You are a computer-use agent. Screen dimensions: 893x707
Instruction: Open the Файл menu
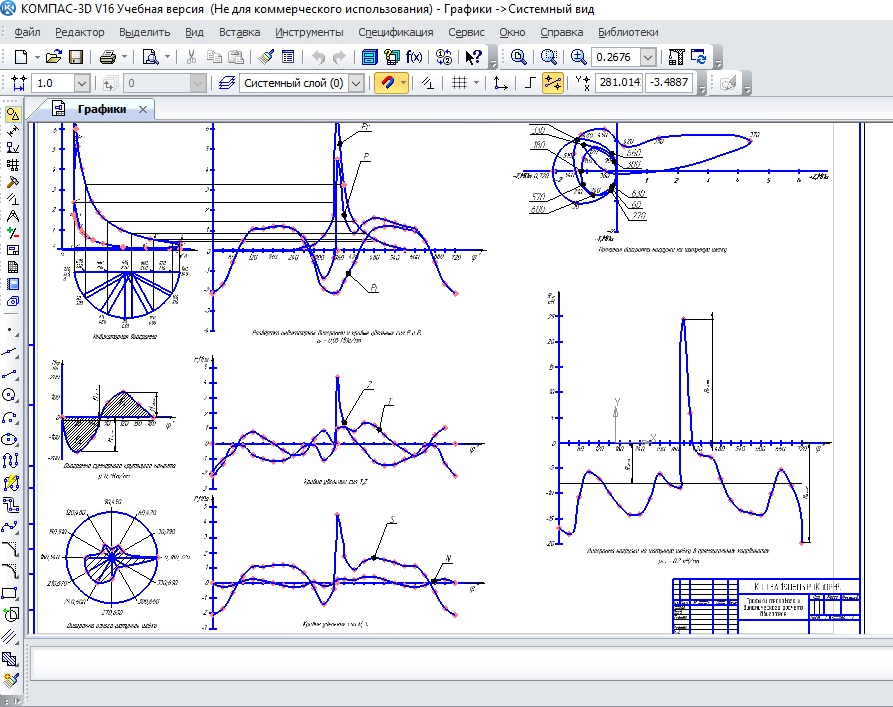(x=27, y=32)
